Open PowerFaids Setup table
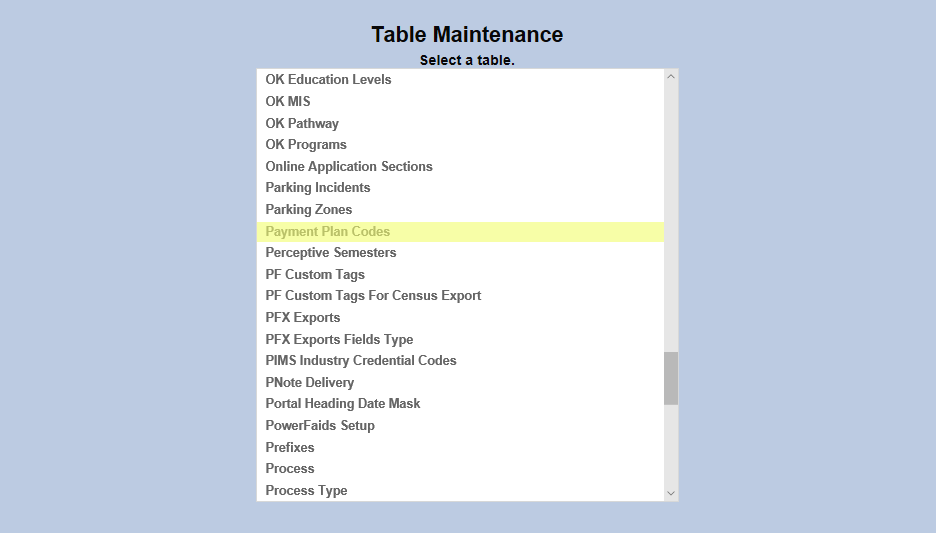 pos(320,425)
